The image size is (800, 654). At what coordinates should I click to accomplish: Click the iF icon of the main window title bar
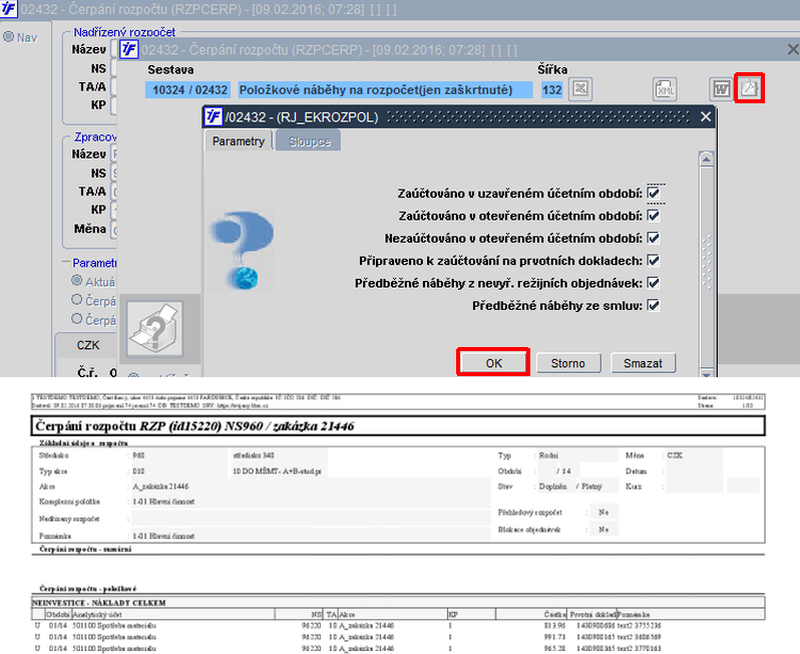coord(9,9)
